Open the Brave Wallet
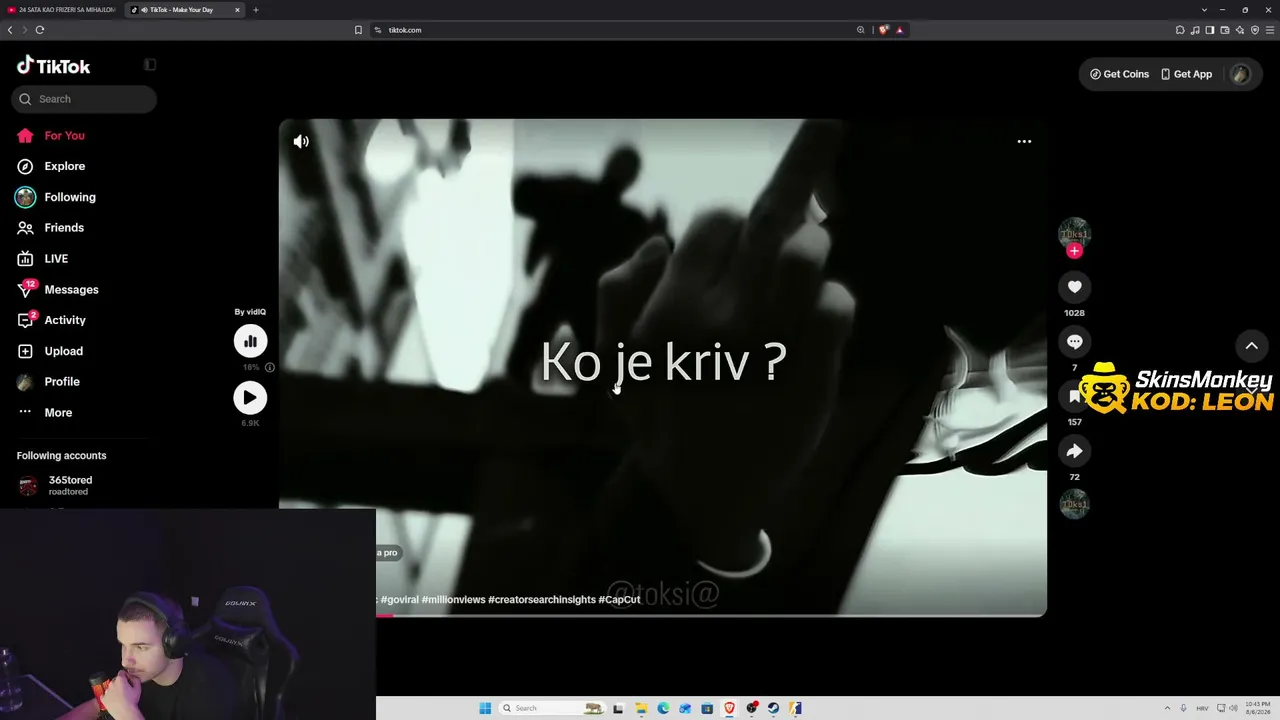 1225,30
